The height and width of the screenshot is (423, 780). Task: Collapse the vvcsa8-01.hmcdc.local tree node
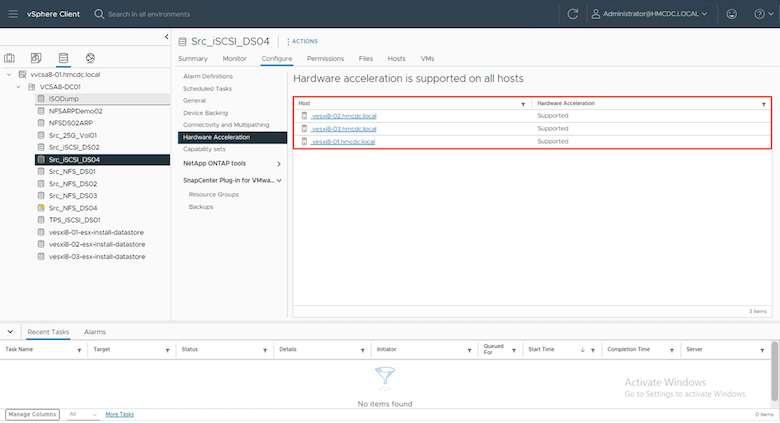10,74
